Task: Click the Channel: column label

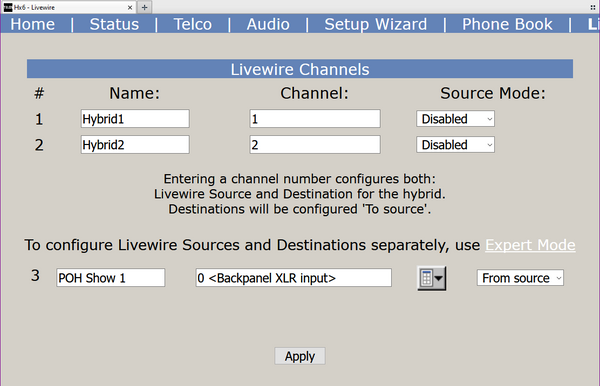Action: point(314,93)
